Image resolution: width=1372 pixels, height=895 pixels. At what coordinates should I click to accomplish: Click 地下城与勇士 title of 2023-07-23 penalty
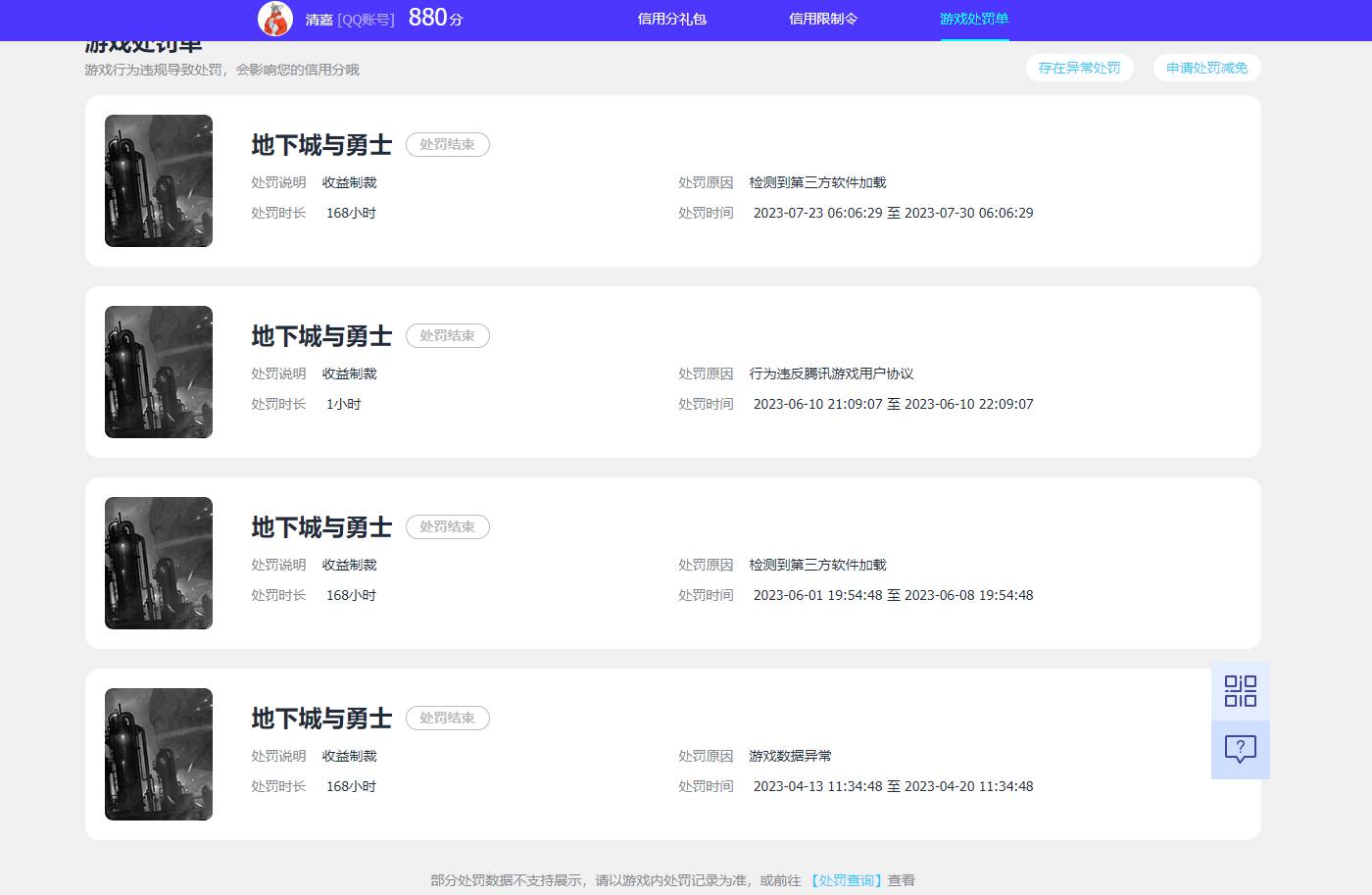coord(321,145)
